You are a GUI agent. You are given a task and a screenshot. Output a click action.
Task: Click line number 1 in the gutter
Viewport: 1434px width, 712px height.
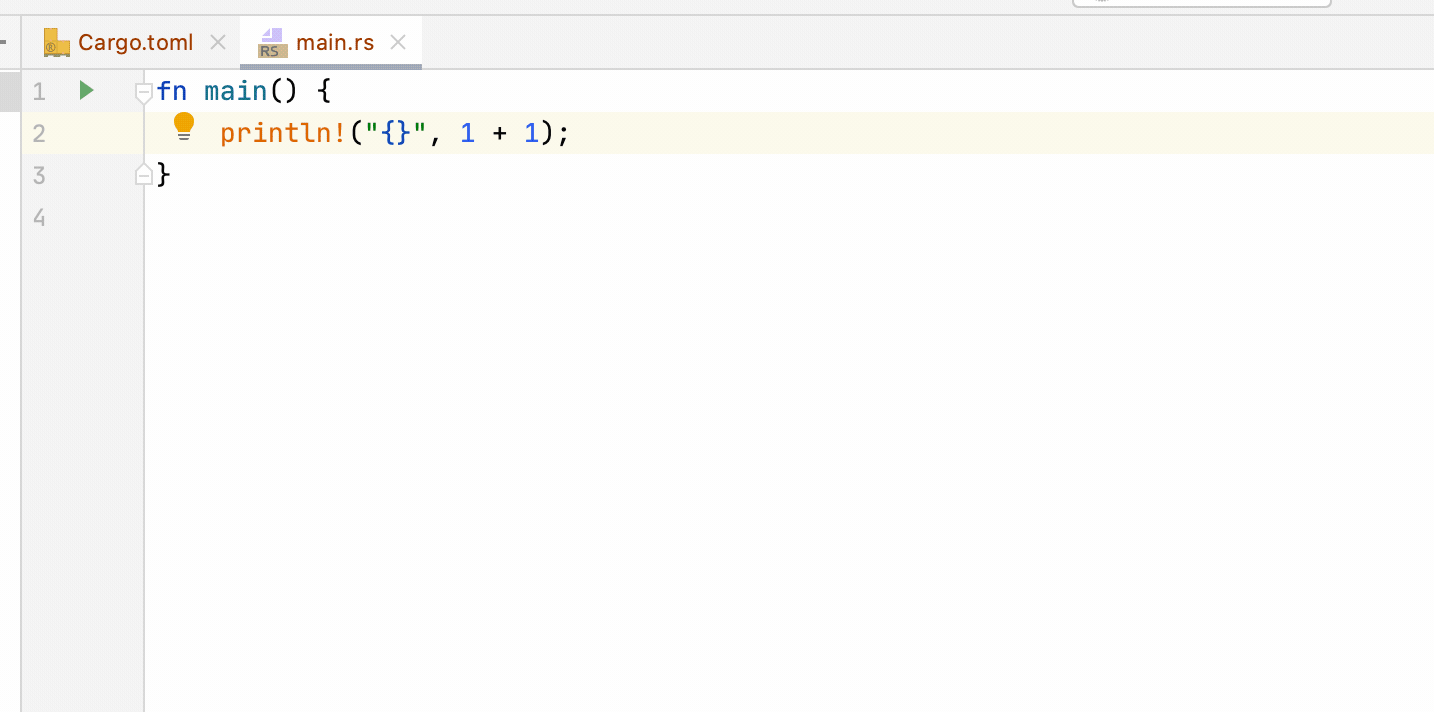[38, 90]
